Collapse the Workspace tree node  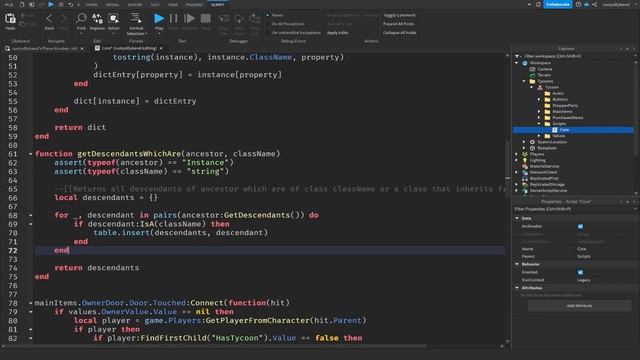[x=517, y=63]
